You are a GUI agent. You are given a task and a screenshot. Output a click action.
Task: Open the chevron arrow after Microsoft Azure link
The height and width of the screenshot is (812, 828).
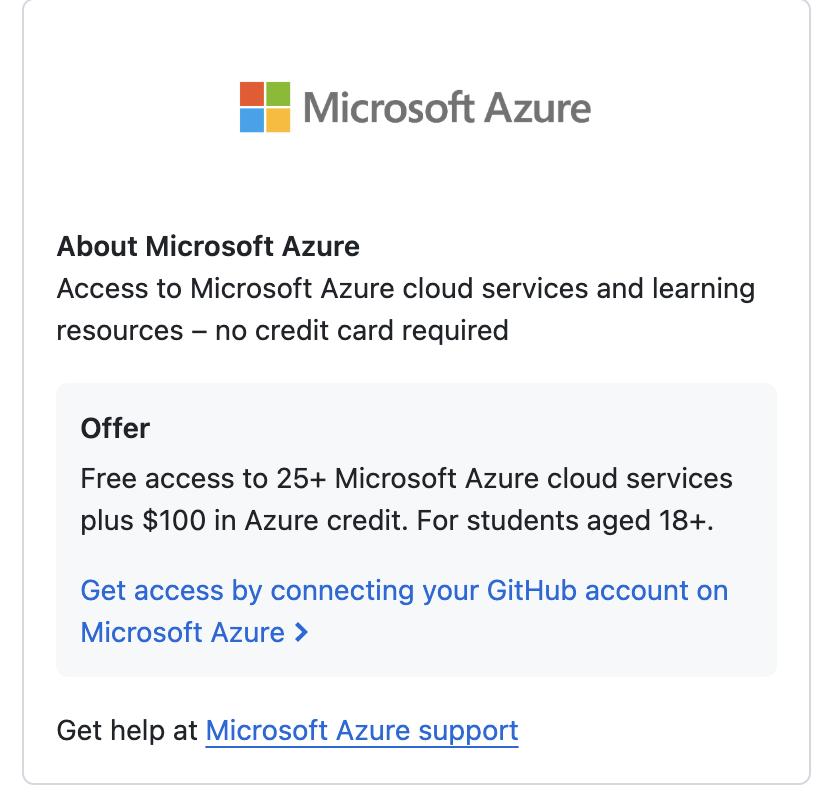301,632
